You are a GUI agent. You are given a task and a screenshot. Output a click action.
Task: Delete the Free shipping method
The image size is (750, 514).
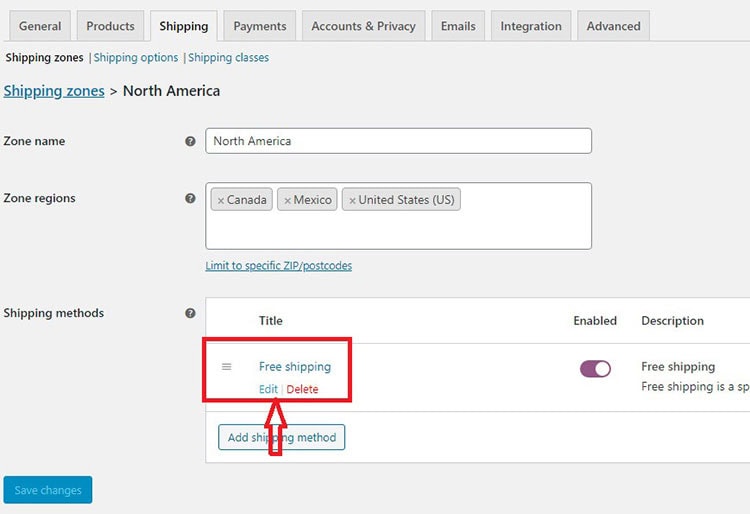(x=302, y=389)
